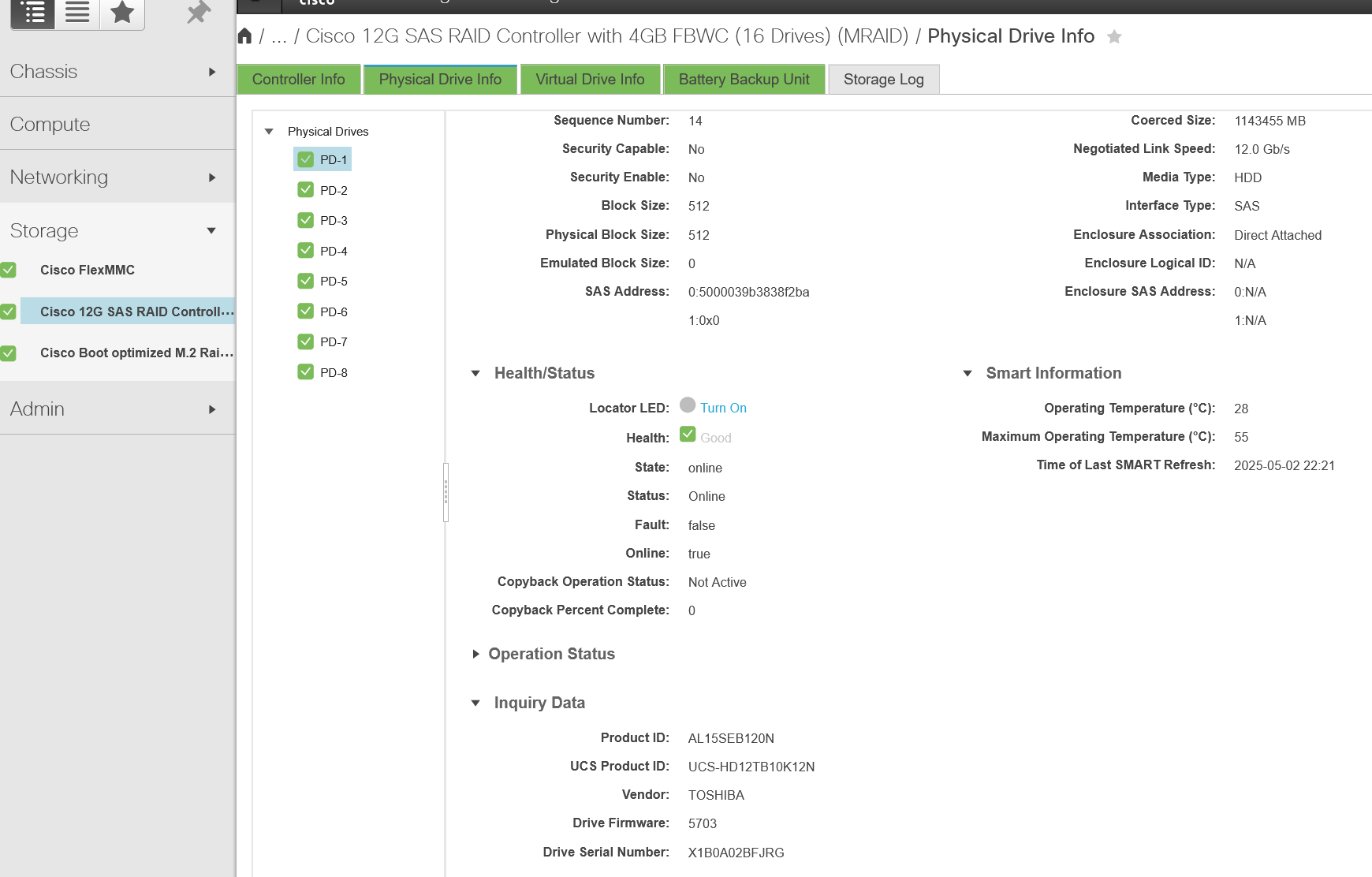
Task: Click UCS Product ID value UCS-HD12TB10K12N
Action: (x=751, y=767)
